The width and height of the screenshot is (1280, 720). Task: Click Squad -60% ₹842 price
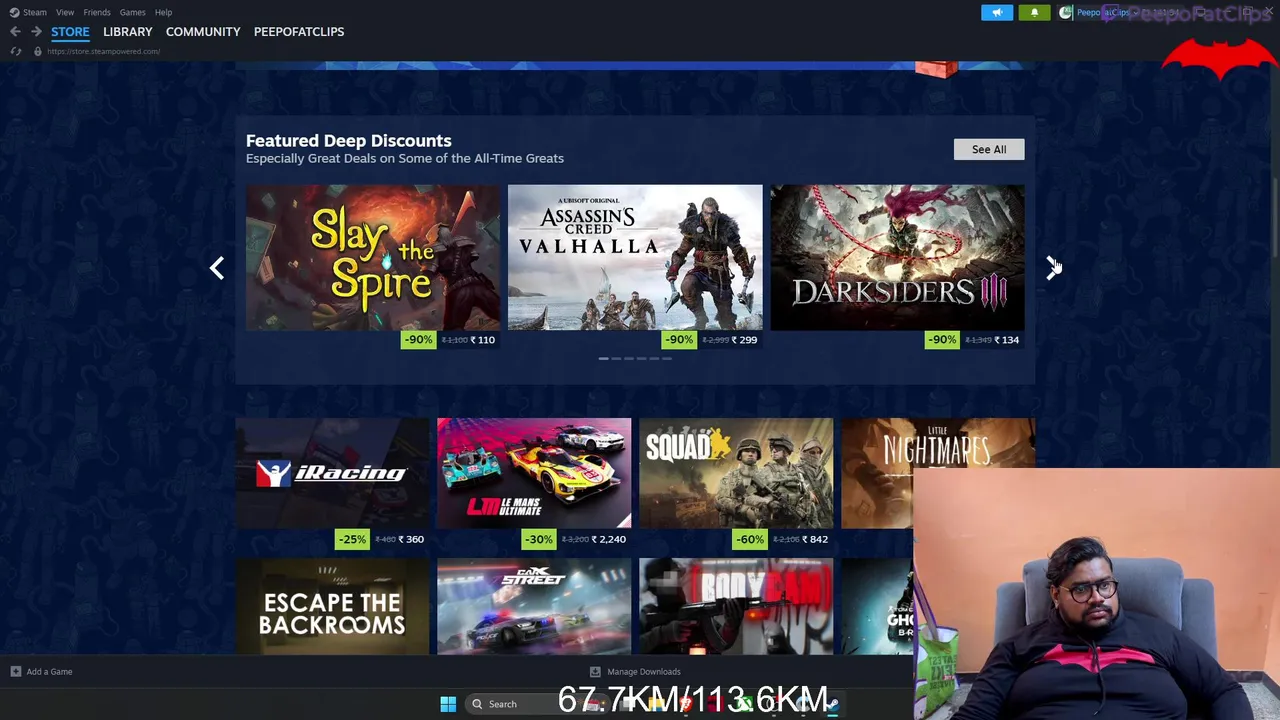pyautogui.click(x=782, y=539)
